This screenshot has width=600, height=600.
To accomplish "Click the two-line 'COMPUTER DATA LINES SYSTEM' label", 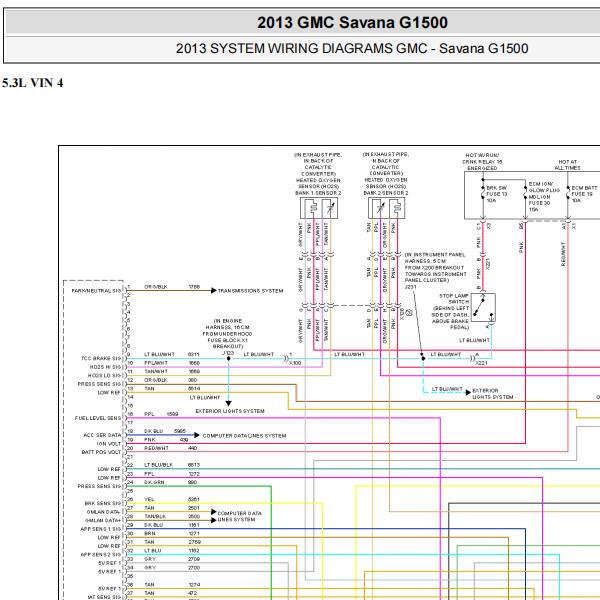I will 240,516.
